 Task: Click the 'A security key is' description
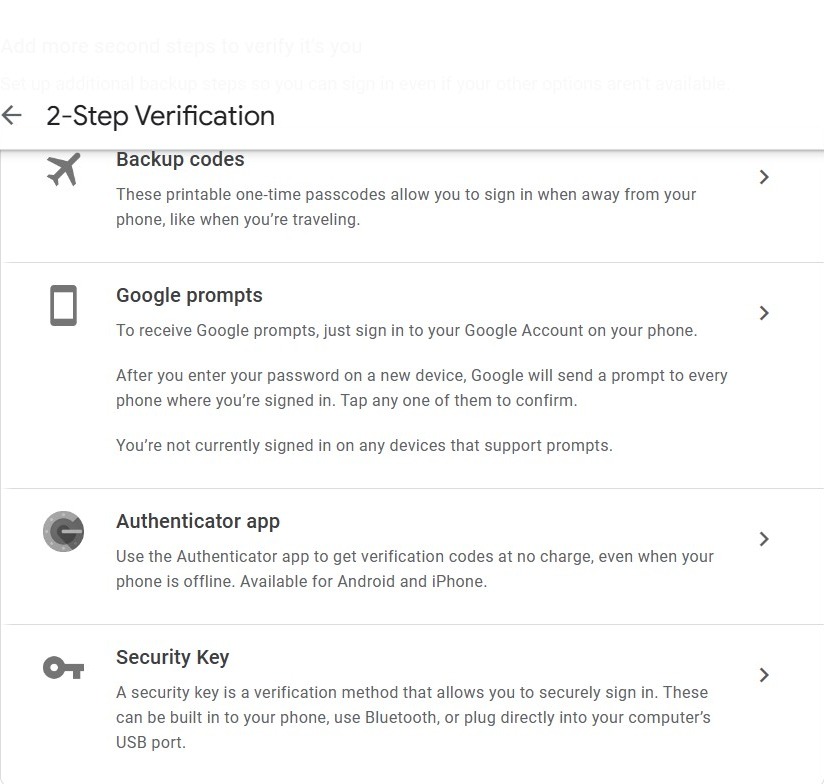click(x=412, y=717)
